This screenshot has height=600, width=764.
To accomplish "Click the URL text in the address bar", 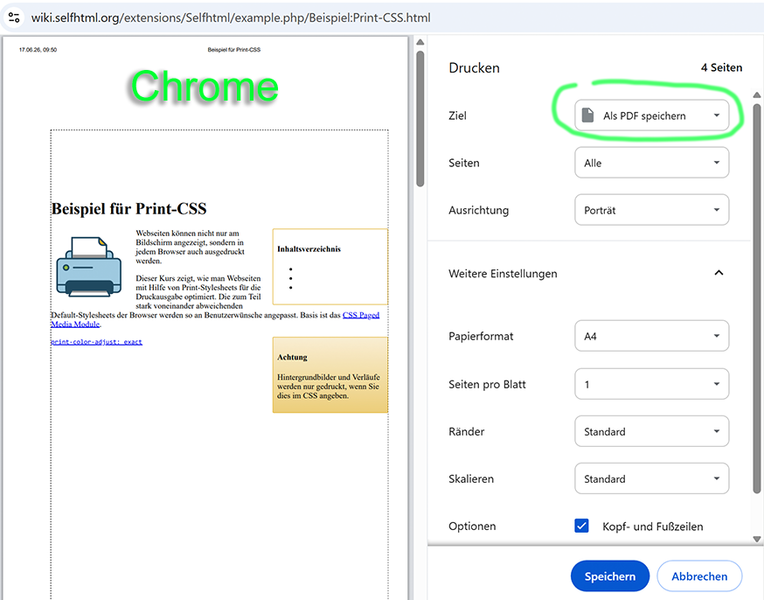I will [230, 18].
